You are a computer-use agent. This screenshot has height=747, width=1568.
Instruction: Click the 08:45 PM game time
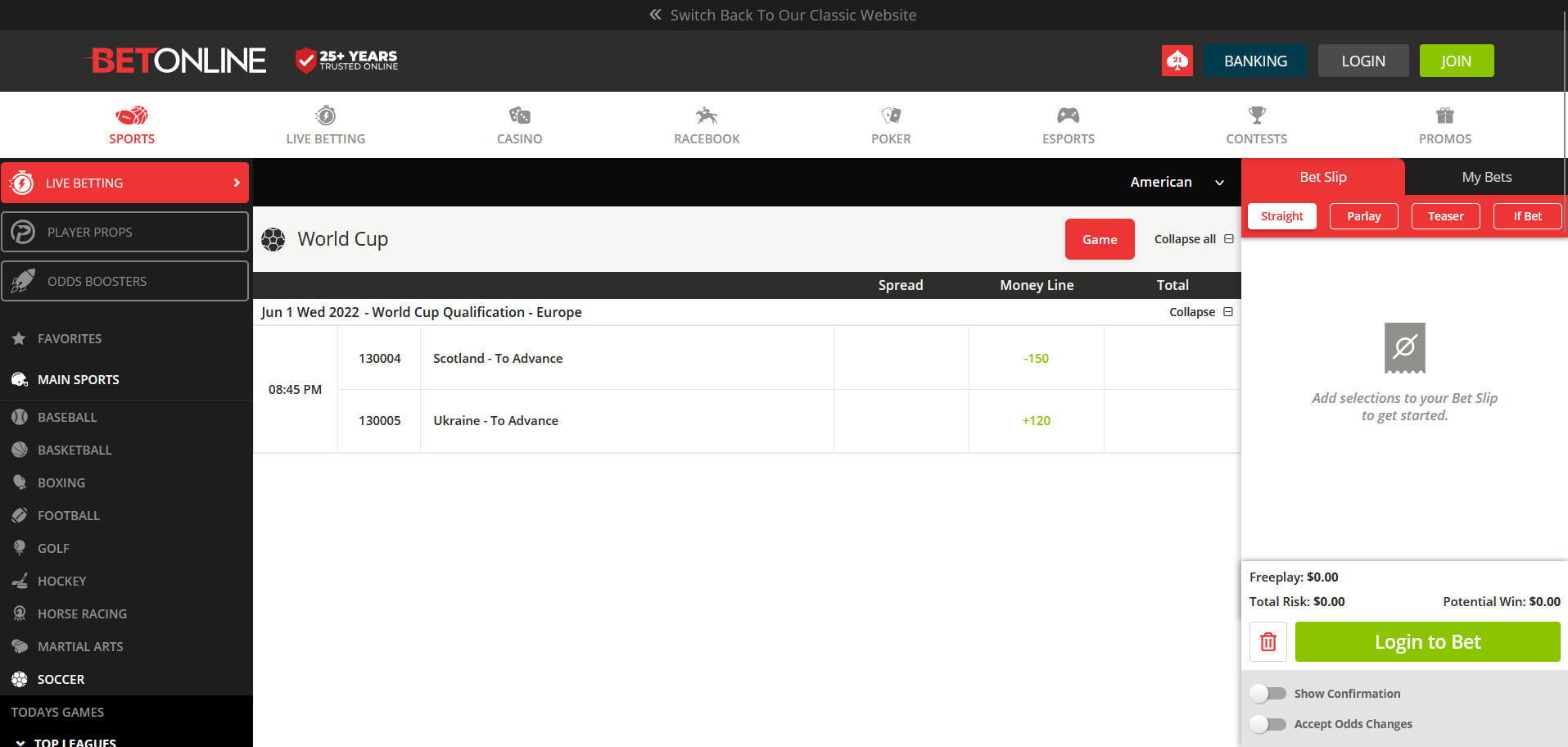[x=295, y=389]
